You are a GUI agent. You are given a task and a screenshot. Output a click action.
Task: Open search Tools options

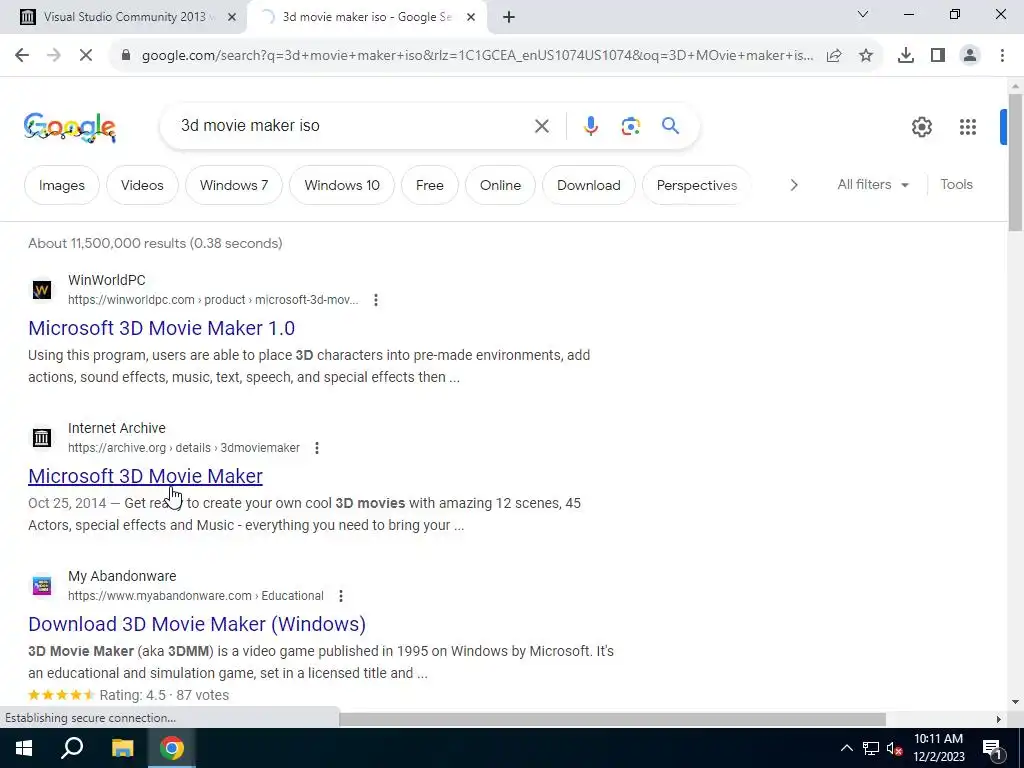[956, 185]
